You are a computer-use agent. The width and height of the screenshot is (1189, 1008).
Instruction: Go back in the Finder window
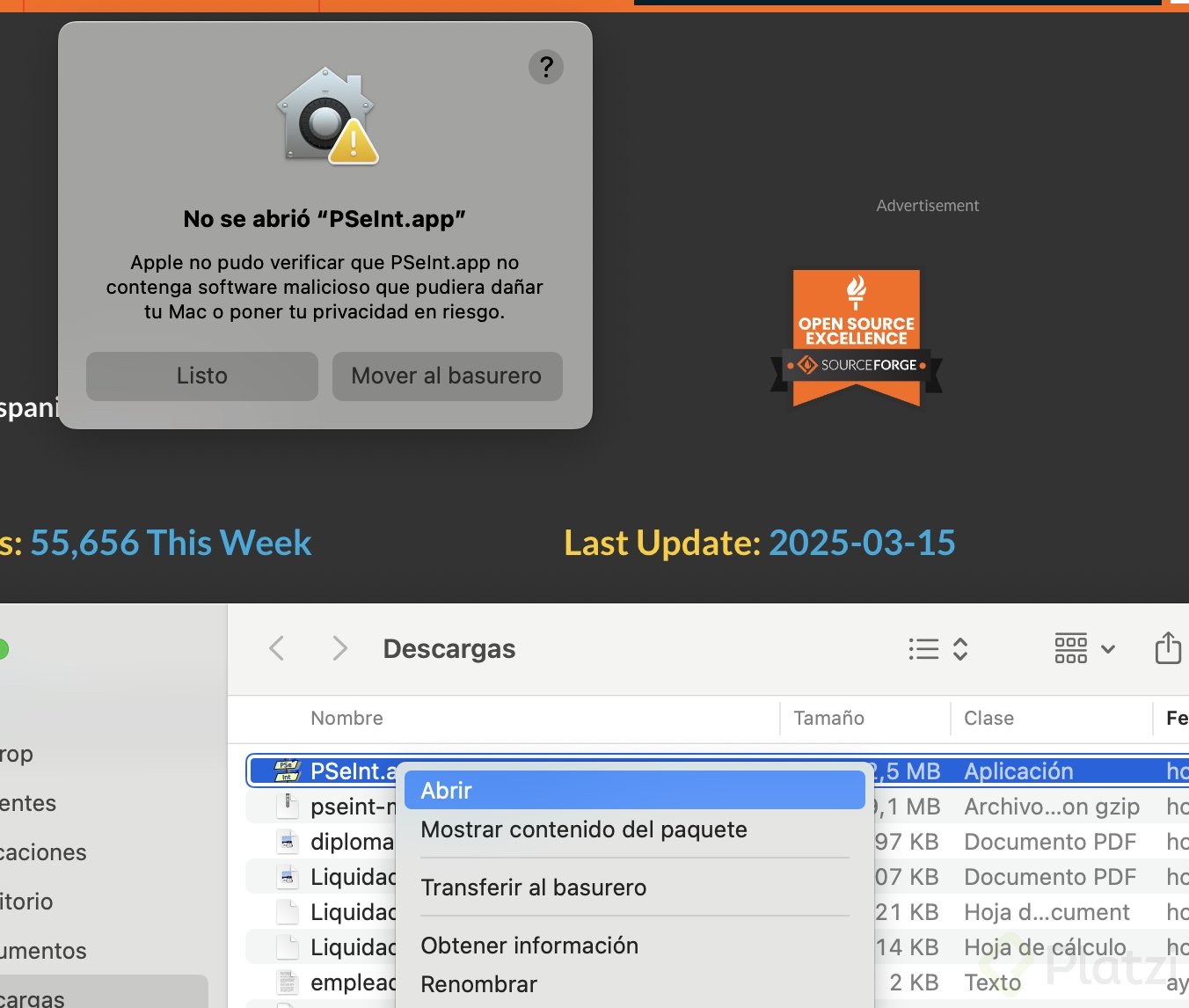click(277, 649)
